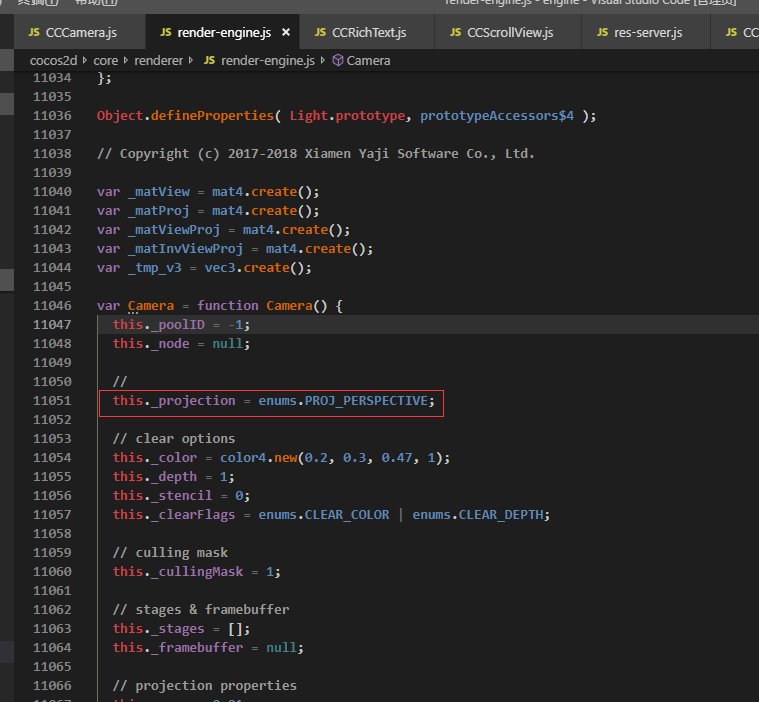This screenshot has height=702, width=759.
Task: Click the JS icon on res-server.js tab
Action: click(602, 33)
